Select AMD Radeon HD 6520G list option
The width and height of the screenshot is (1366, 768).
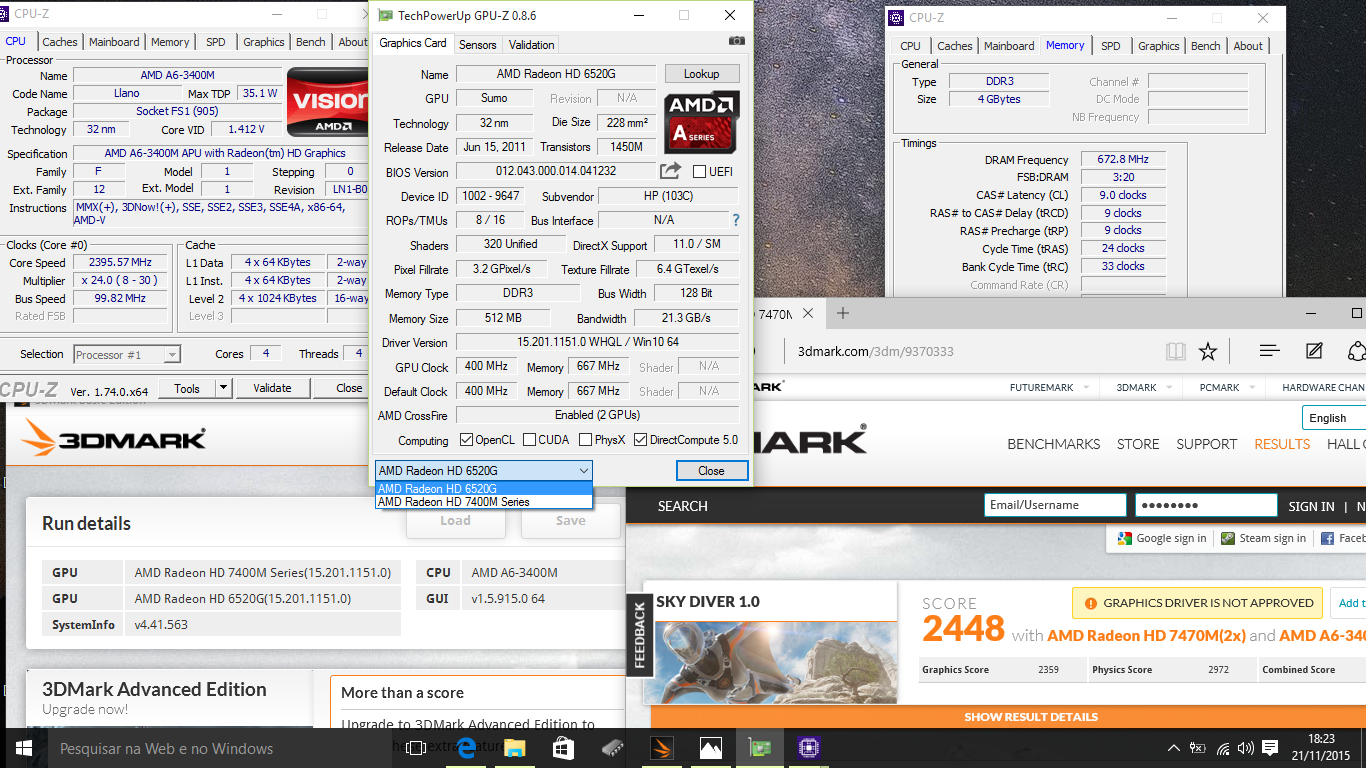tap(484, 489)
